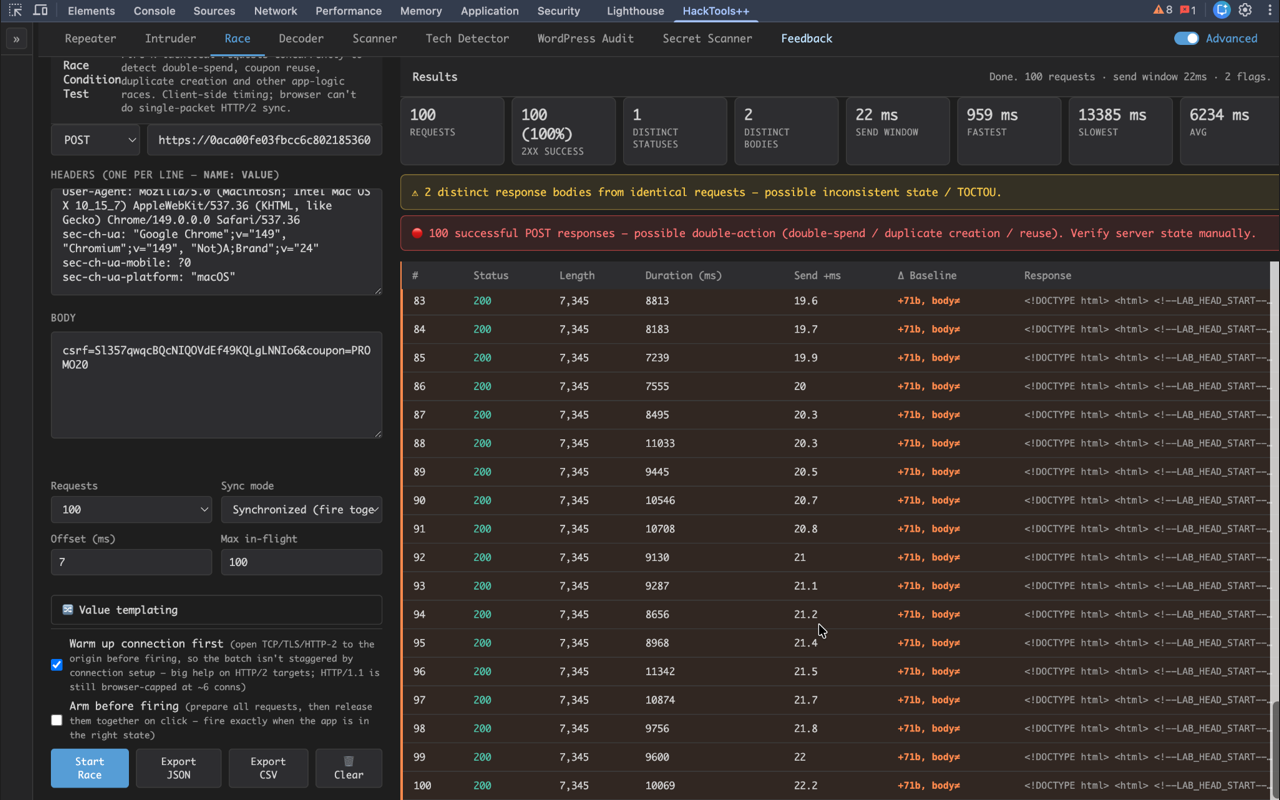Click inside the Headers textarea
The image size is (1280, 800).
pos(216,241)
